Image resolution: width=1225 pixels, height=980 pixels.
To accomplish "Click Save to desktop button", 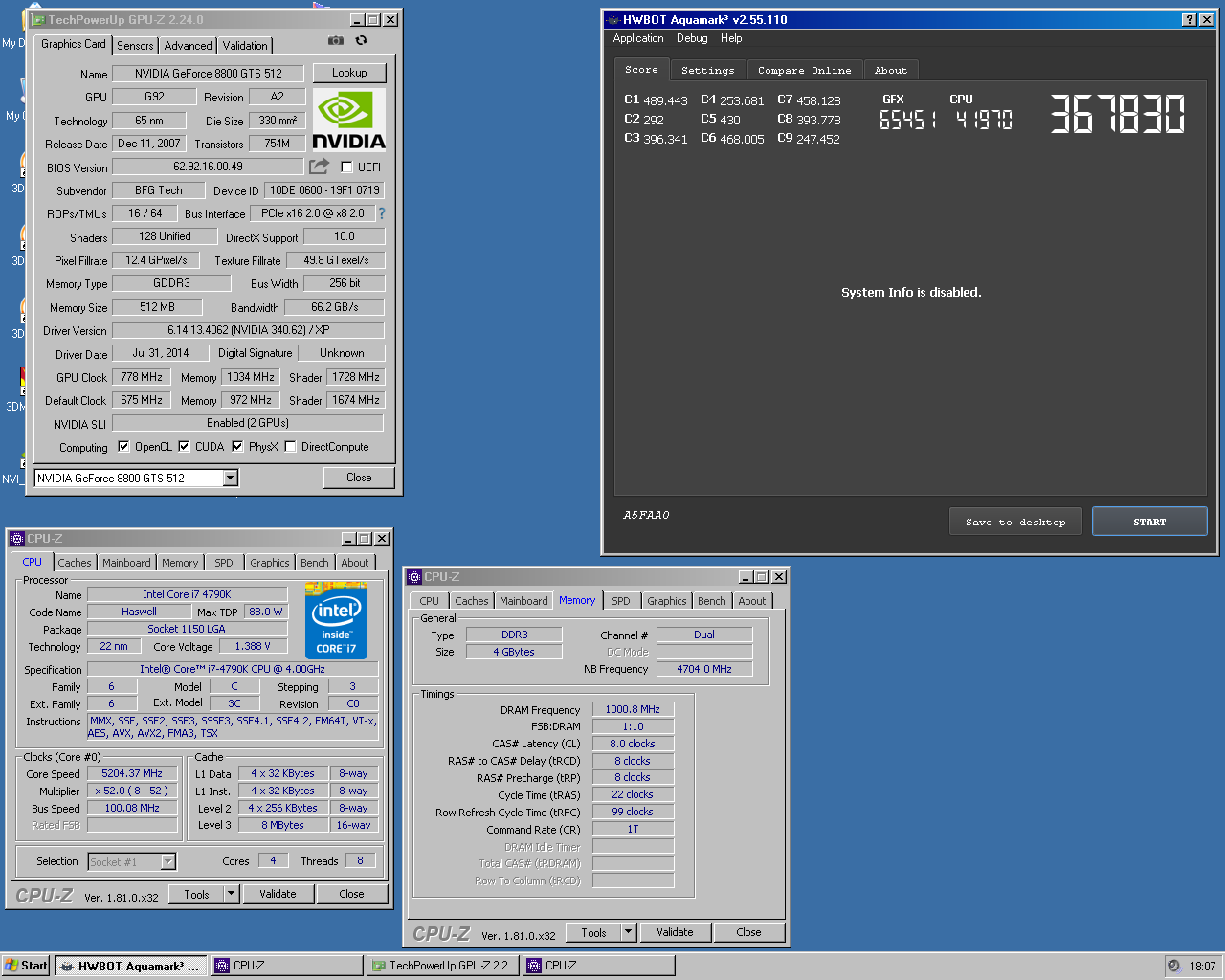I will pyautogui.click(x=1015, y=522).
